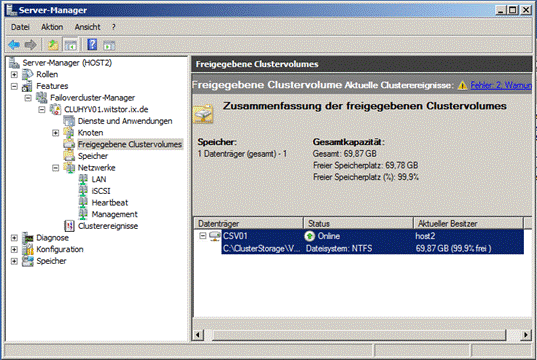Expand the Konfiguration node

click(14, 249)
